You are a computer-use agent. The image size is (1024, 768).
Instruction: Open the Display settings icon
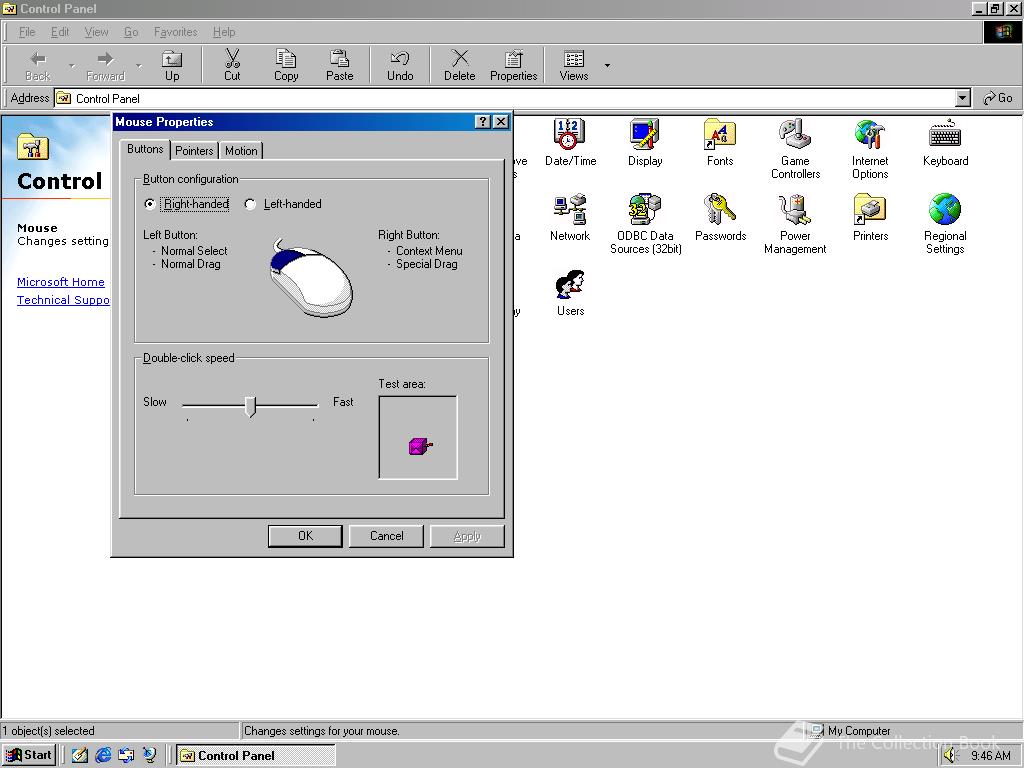[x=645, y=142]
